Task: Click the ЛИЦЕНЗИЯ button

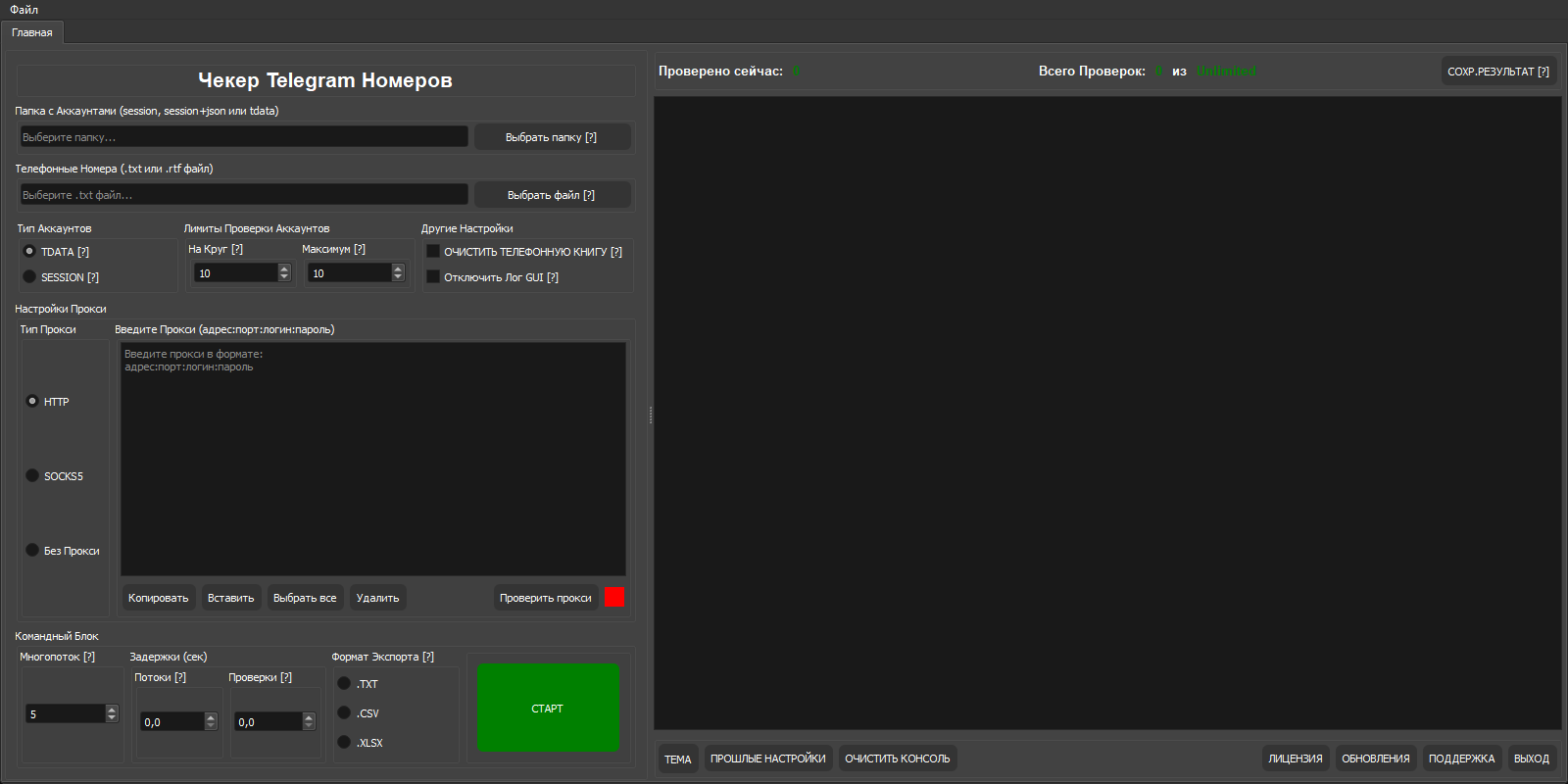Action: [x=1296, y=759]
